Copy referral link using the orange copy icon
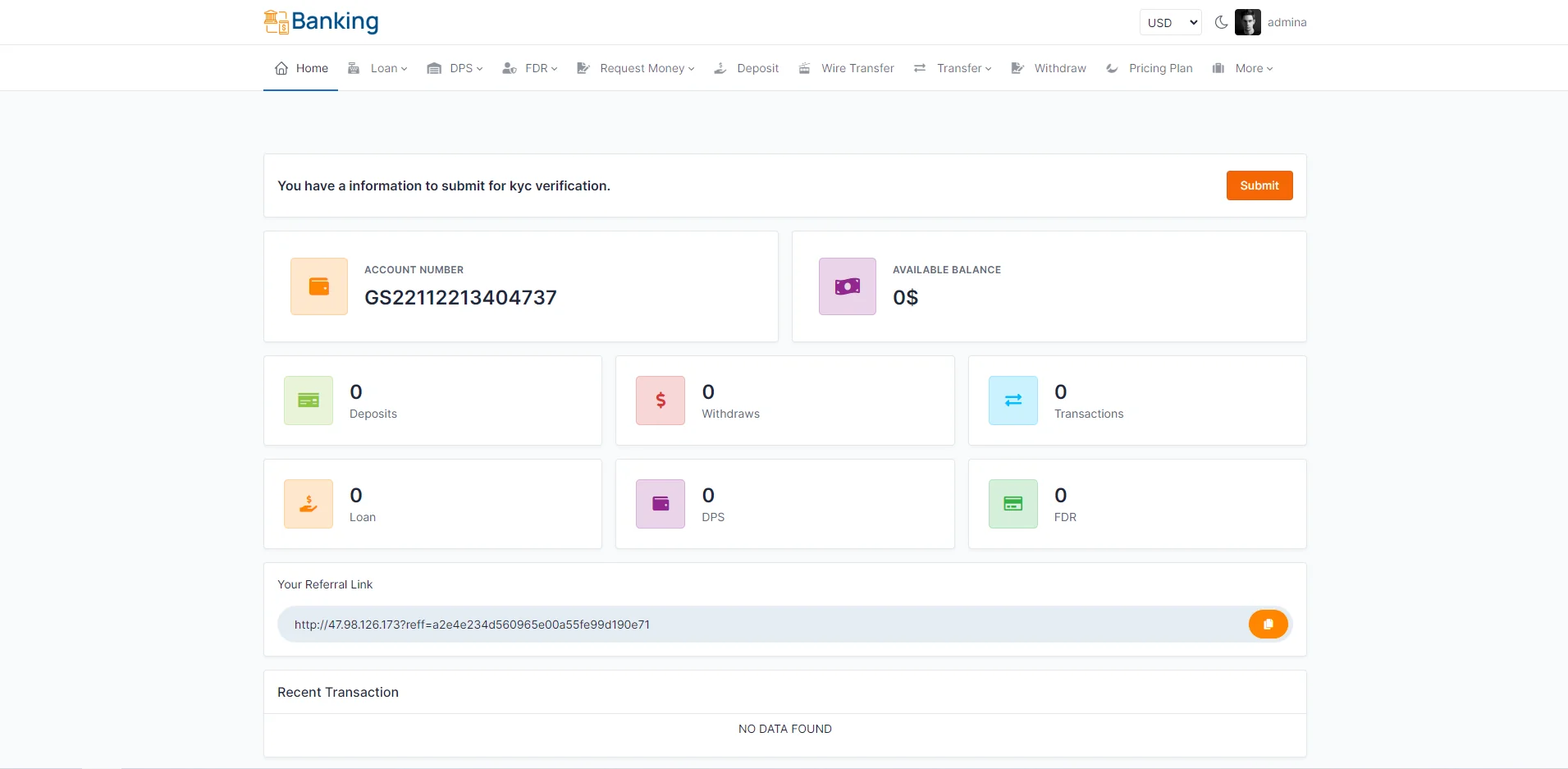This screenshot has width=1568, height=769. 1268,625
